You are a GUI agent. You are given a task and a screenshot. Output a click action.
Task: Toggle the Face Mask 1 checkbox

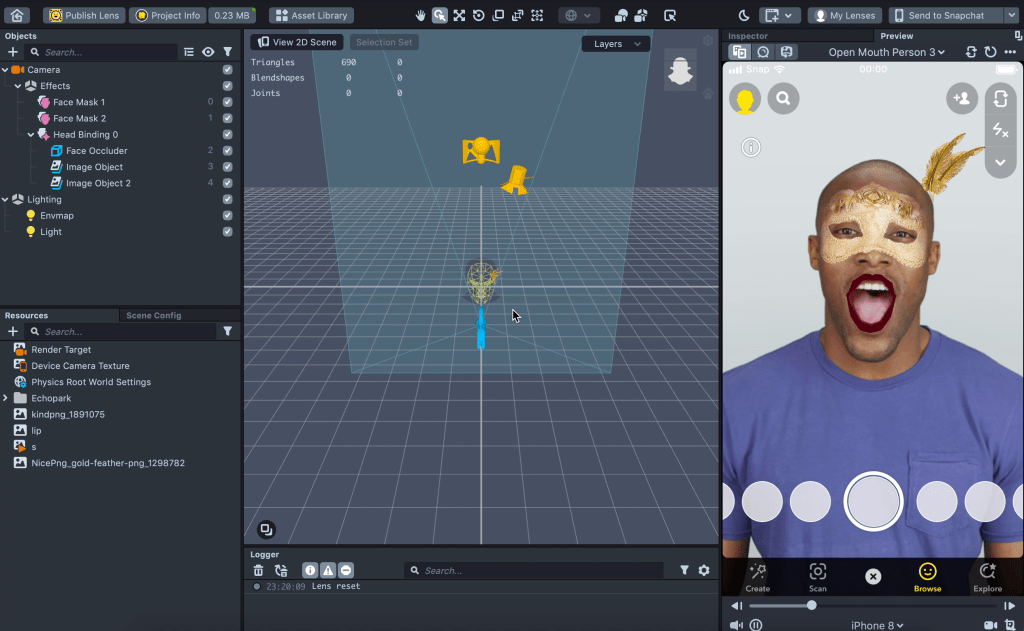(228, 102)
